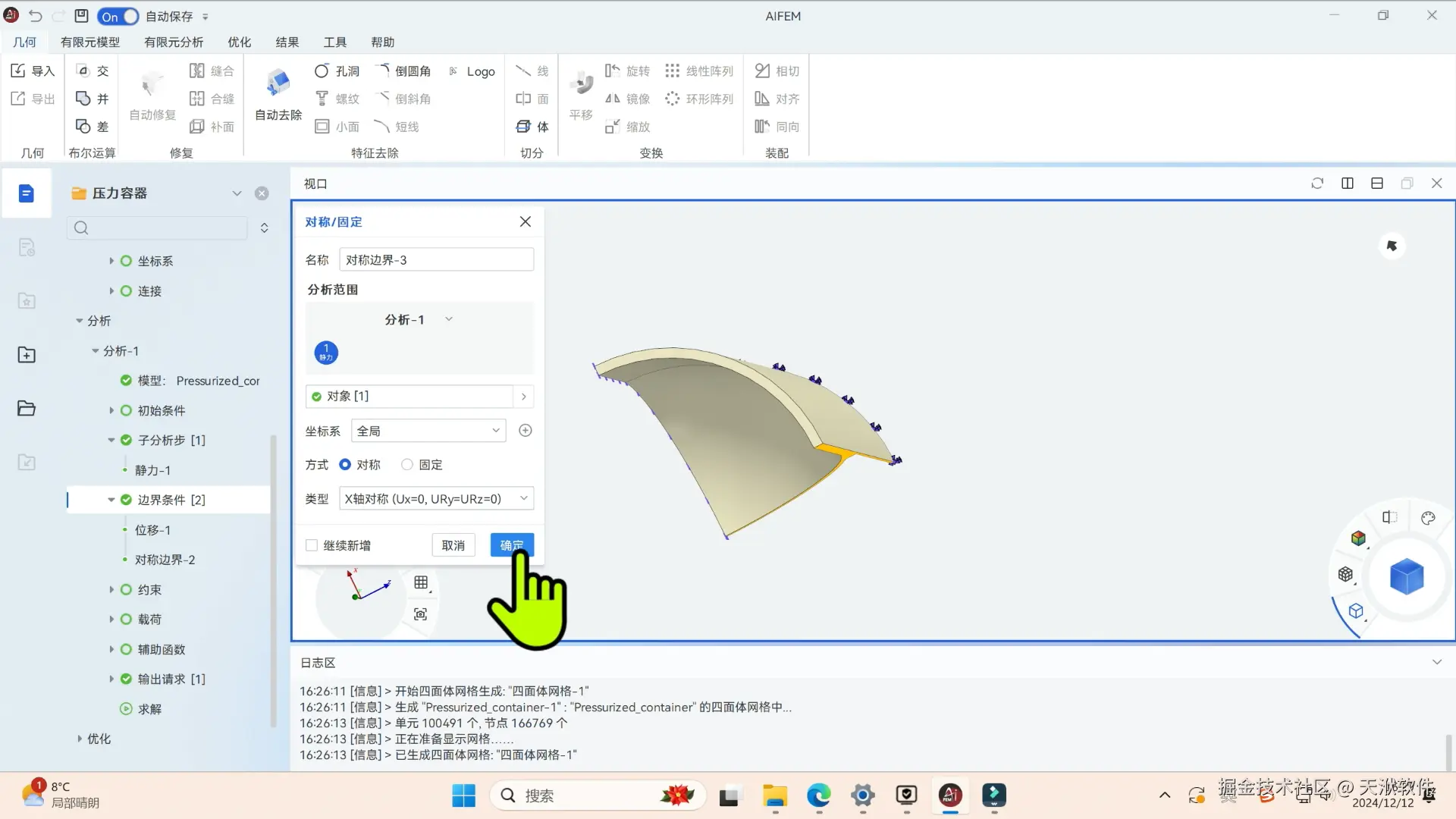Toggle the 自动保存 autosave switch
This screenshot has width=1456, height=819.
(118, 16)
